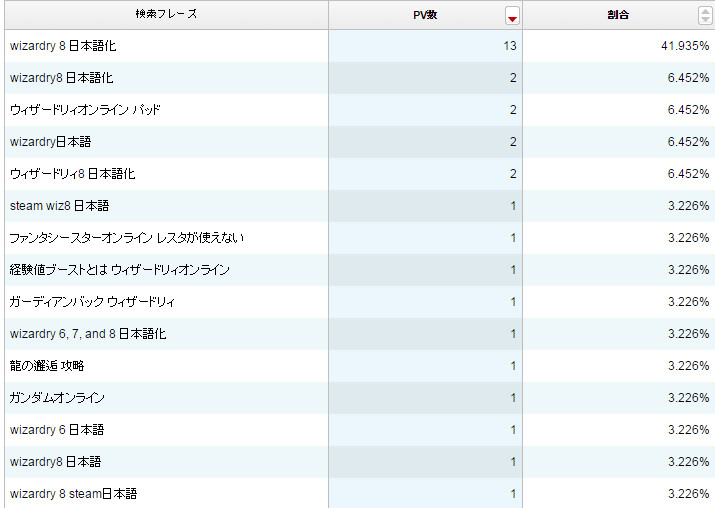Click 6.452% in the 'wizardry日本語' row

coord(688,142)
